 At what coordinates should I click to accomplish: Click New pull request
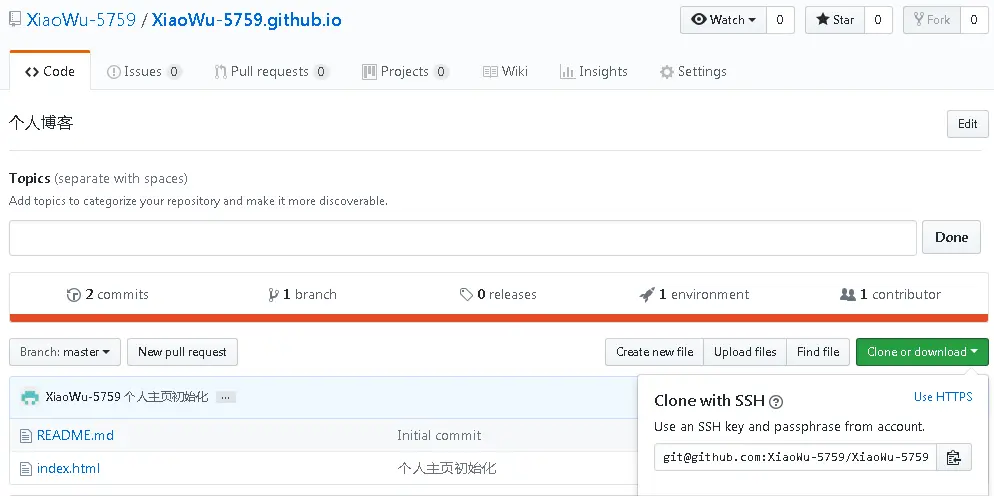pyautogui.click(x=183, y=352)
